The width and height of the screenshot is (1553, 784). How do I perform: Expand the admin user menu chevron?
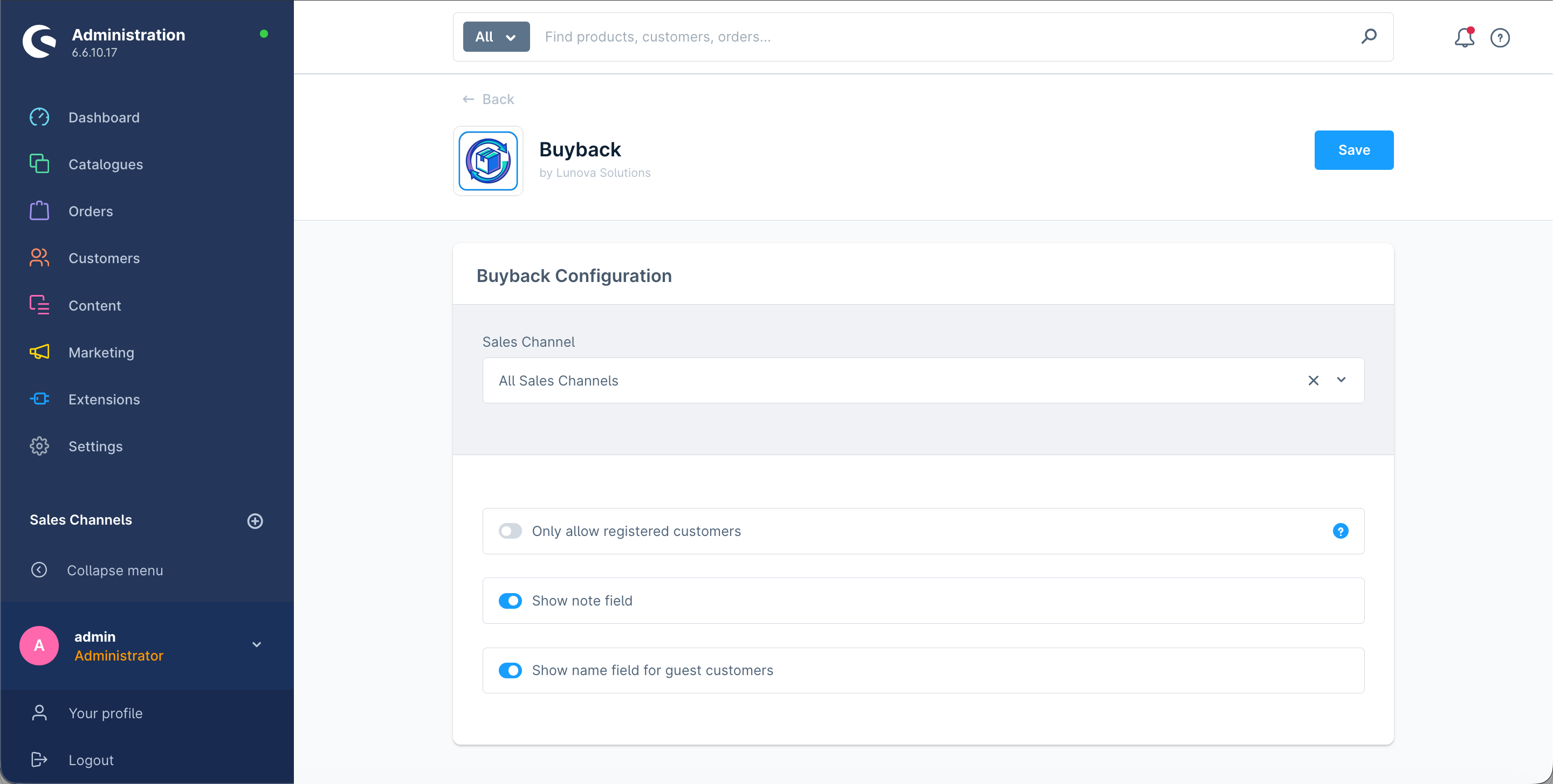(x=257, y=645)
